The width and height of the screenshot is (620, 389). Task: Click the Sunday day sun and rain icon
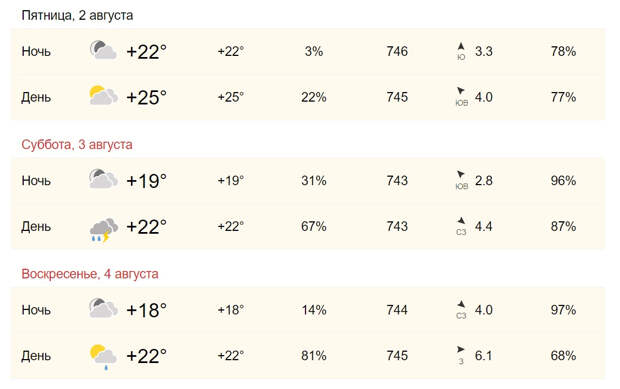103,357
